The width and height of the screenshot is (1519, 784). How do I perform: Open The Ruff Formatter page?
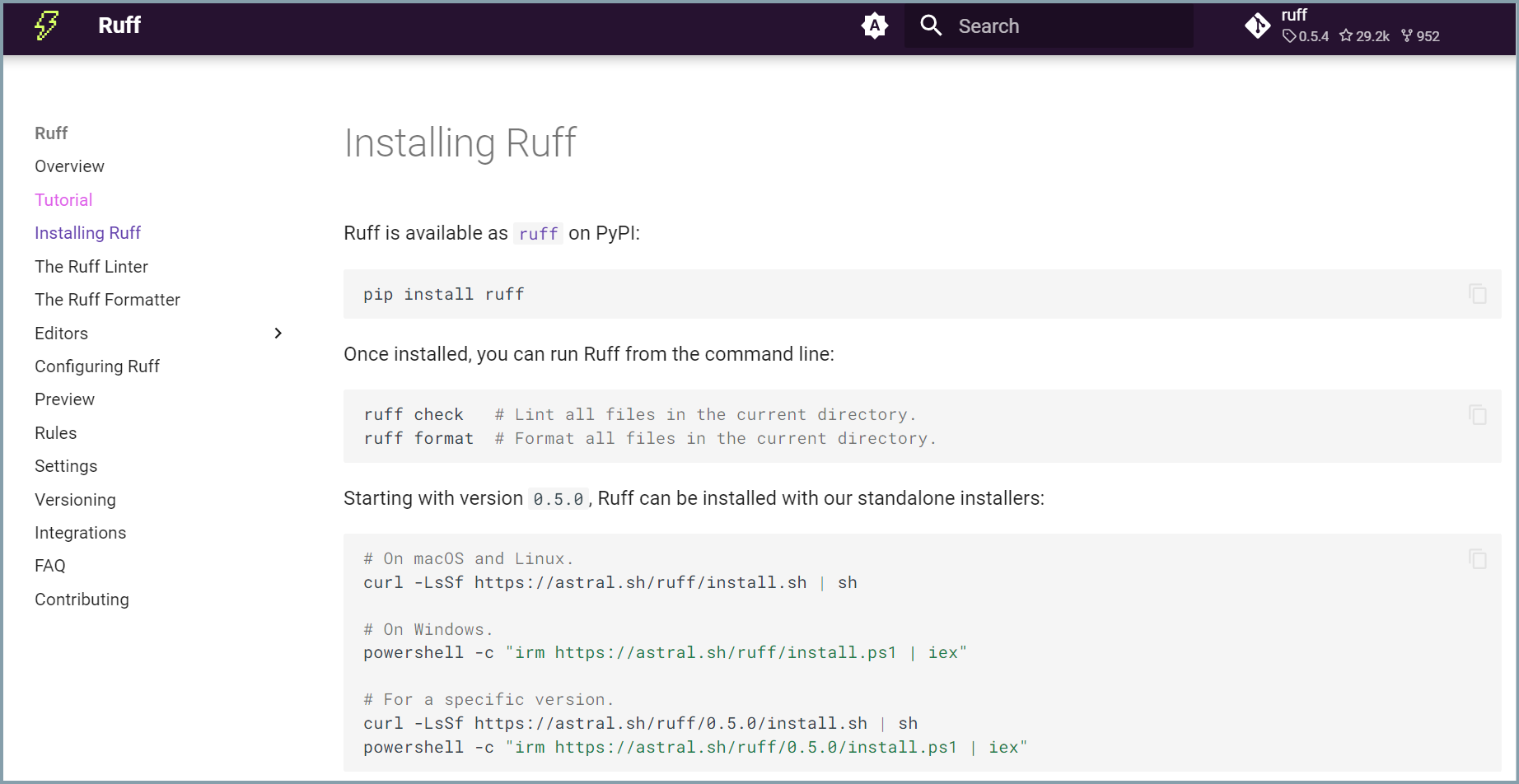click(x=107, y=300)
